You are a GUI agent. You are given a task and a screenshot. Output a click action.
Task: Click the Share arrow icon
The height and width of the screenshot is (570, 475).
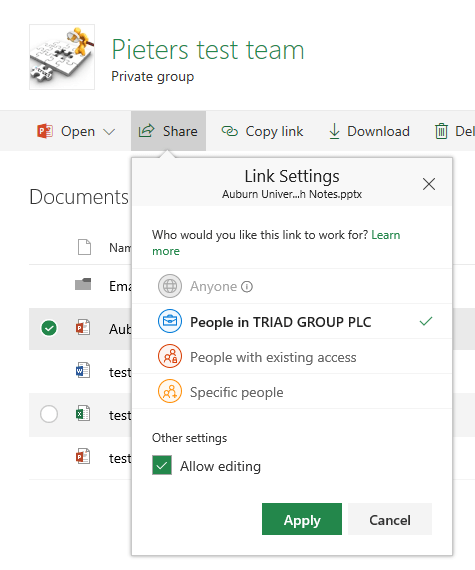[146, 131]
